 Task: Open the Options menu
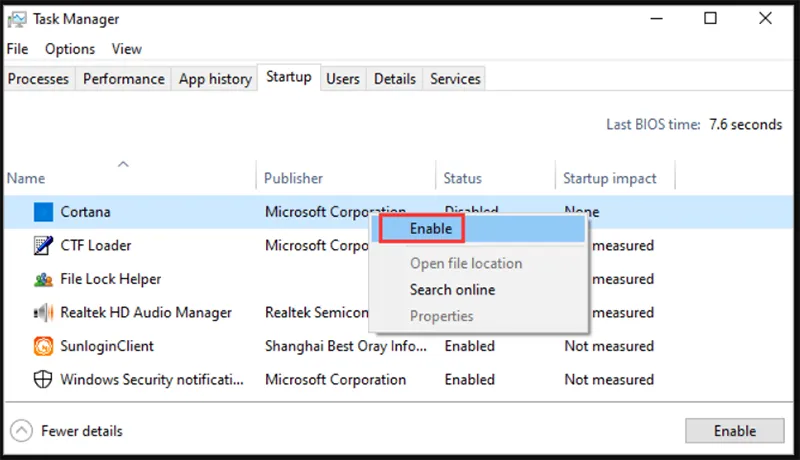(70, 49)
